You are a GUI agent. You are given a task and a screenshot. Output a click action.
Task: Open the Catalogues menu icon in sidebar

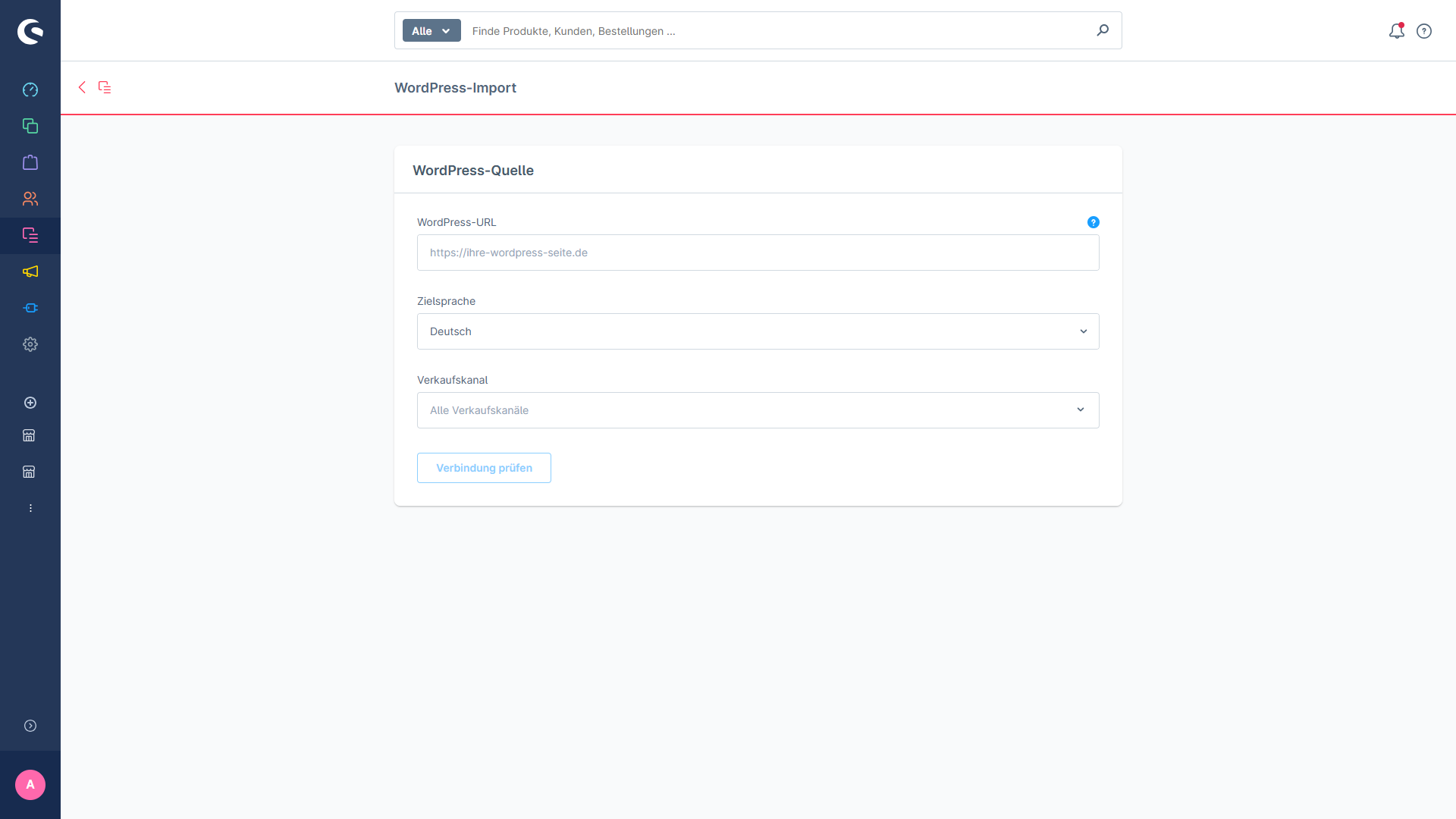coord(30,126)
